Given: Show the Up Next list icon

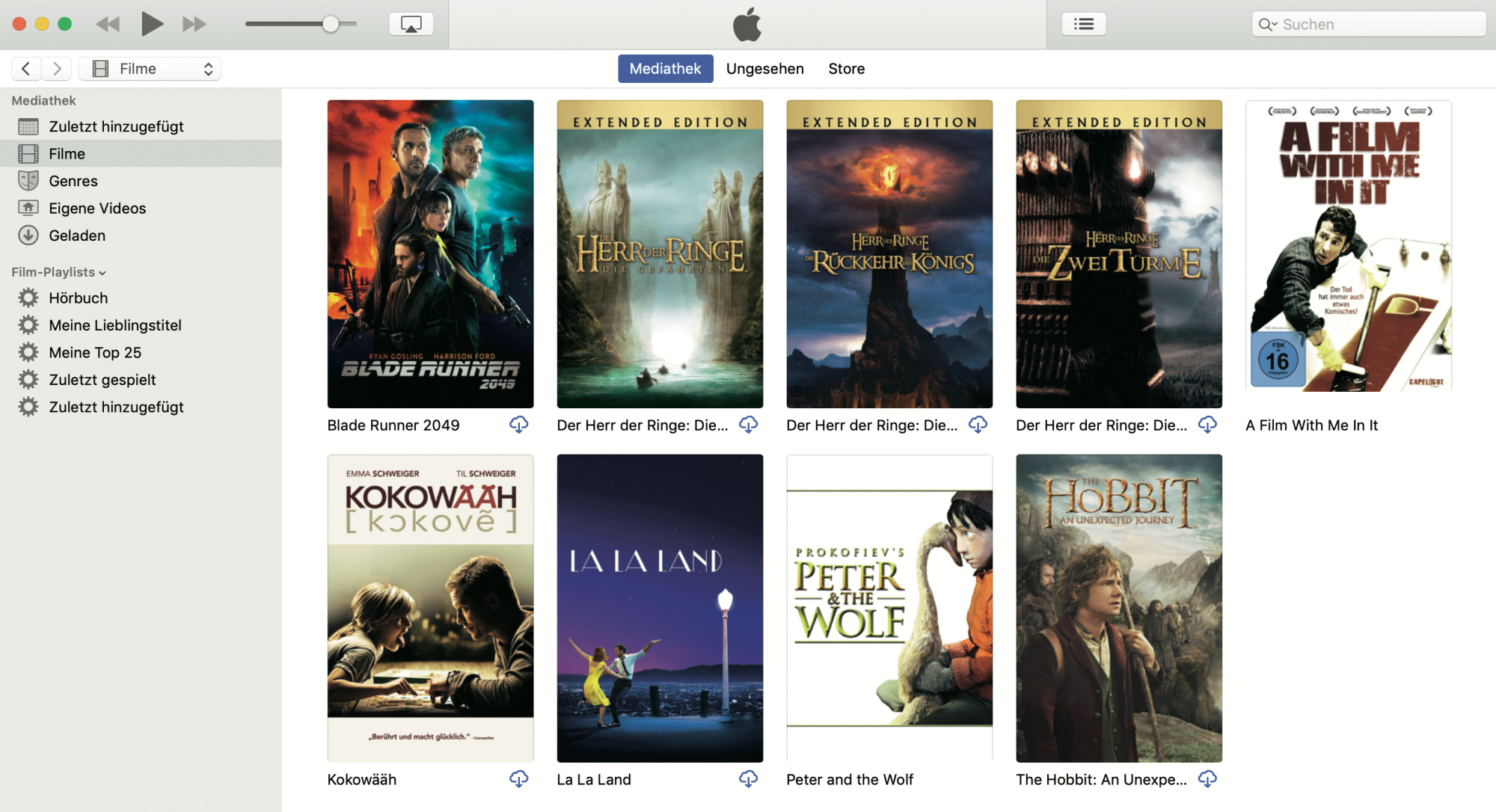Looking at the screenshot, I should 1083,24.
